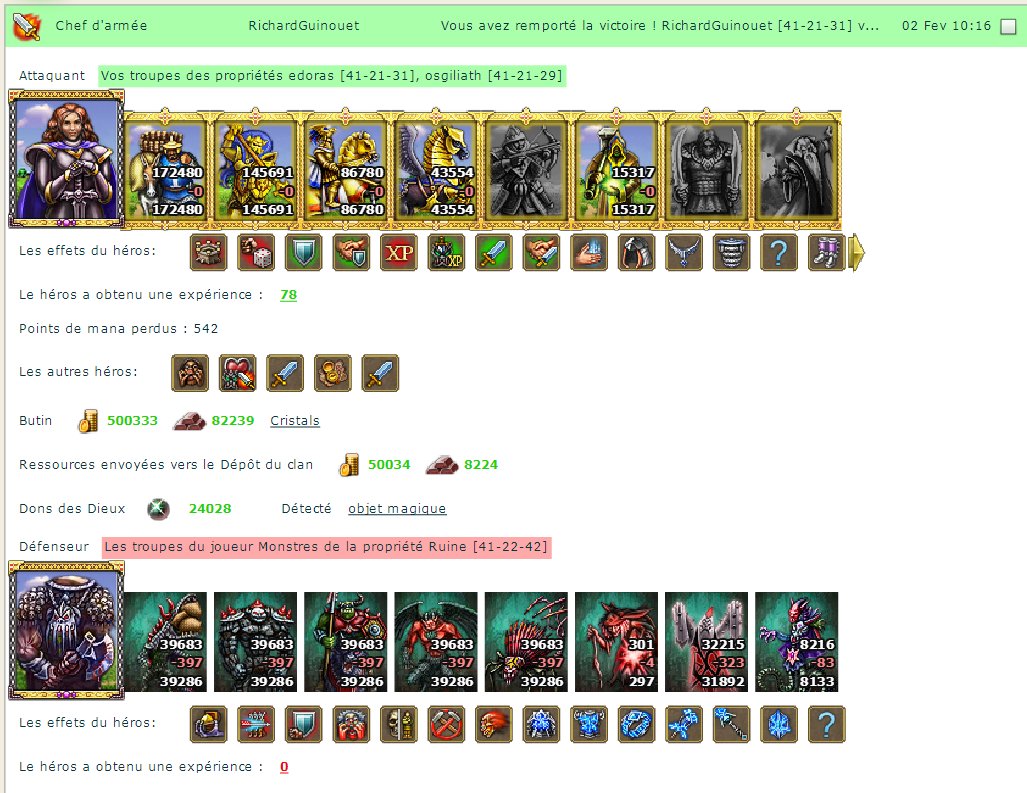Select the castle tower hero effect icon

coord(208,252)
